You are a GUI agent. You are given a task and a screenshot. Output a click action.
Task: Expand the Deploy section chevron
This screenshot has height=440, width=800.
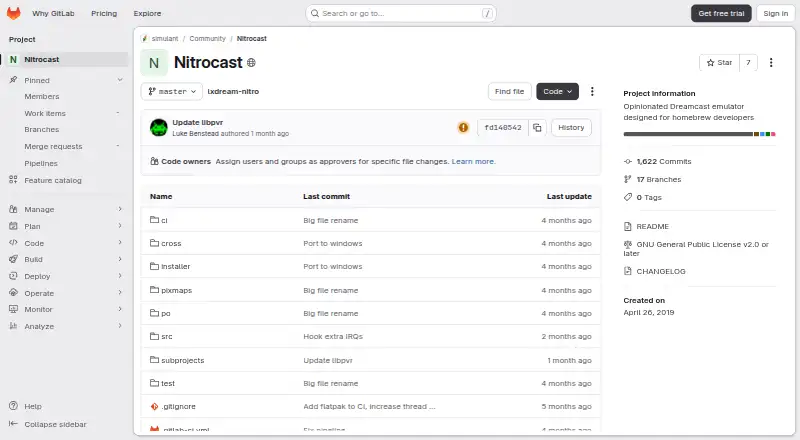[120, 276]
